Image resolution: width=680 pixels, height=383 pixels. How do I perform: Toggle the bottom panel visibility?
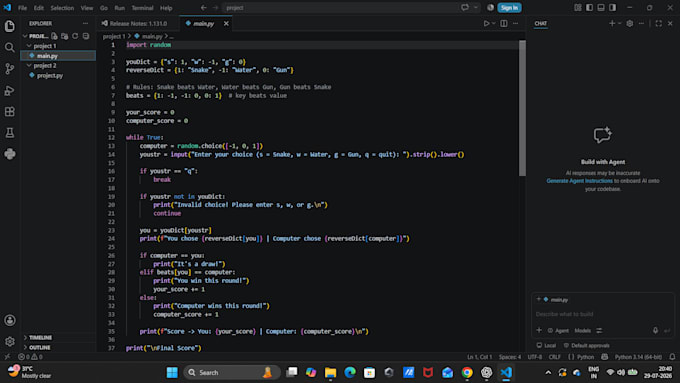click(x=601, y=8)
